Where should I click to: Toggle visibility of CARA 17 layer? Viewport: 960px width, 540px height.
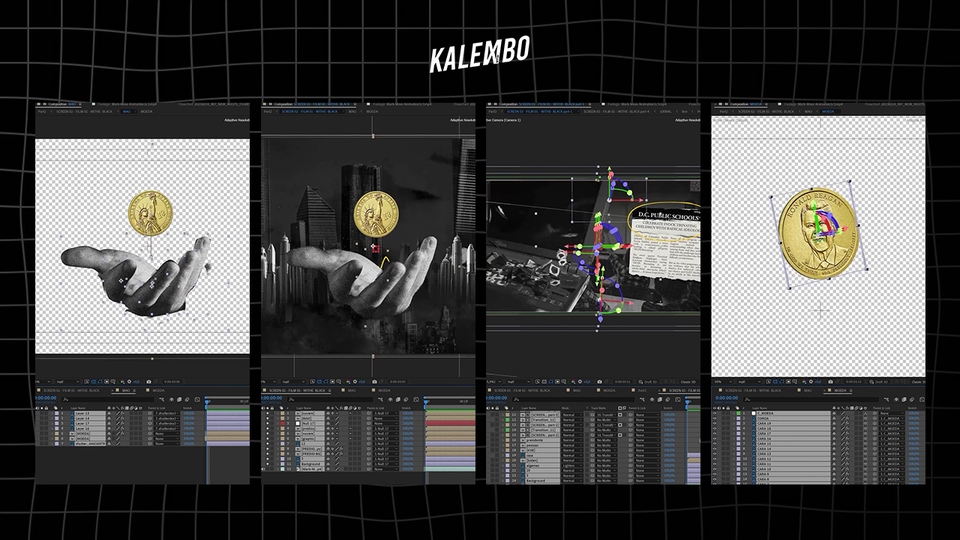pos(714,433)
